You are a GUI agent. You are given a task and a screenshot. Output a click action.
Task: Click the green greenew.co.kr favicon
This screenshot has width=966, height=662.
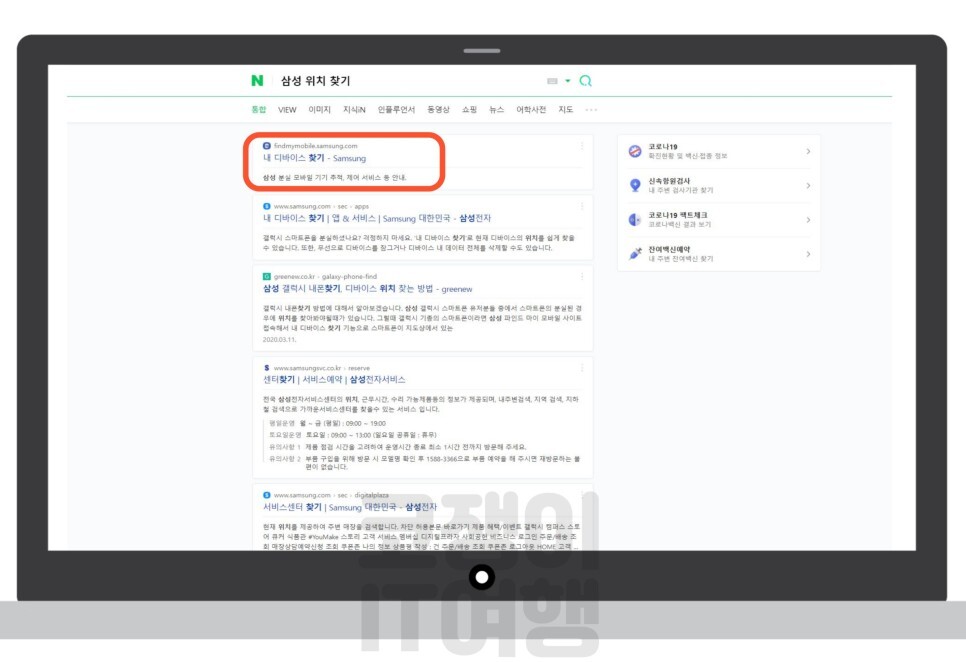[267, 277]
